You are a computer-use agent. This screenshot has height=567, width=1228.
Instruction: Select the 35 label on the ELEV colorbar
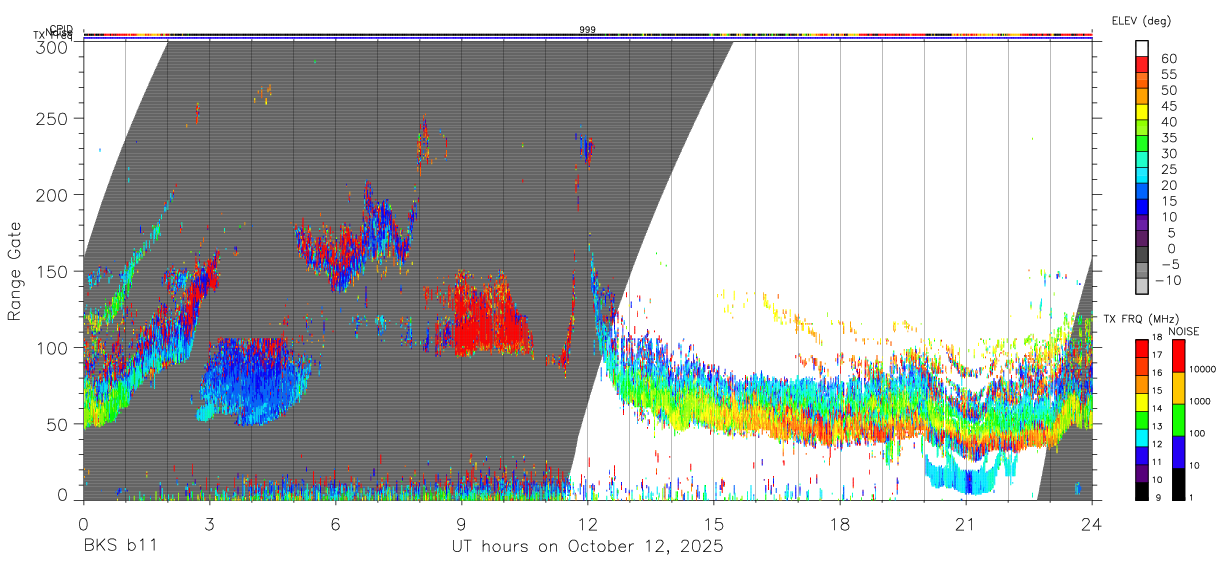click(x=1168, y=138)
